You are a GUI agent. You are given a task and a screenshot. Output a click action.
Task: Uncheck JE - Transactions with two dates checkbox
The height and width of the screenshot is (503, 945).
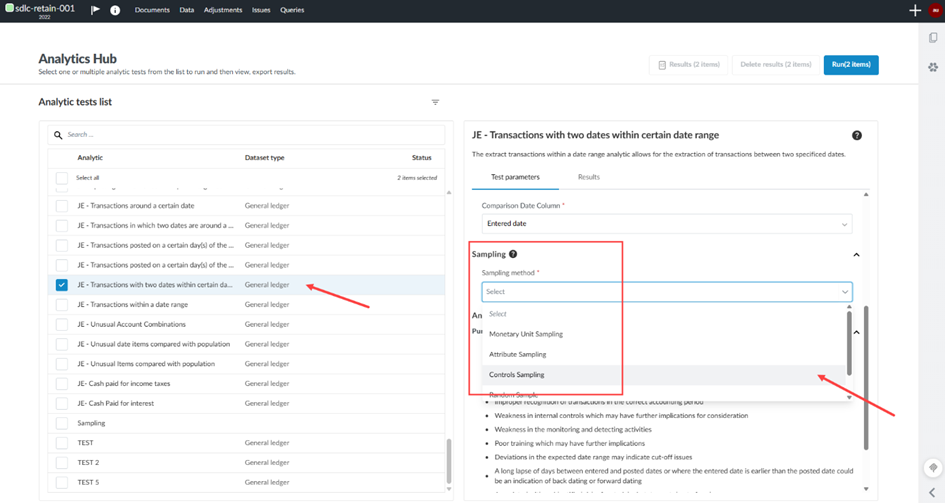pyautogui.click(x=62, y=285)
